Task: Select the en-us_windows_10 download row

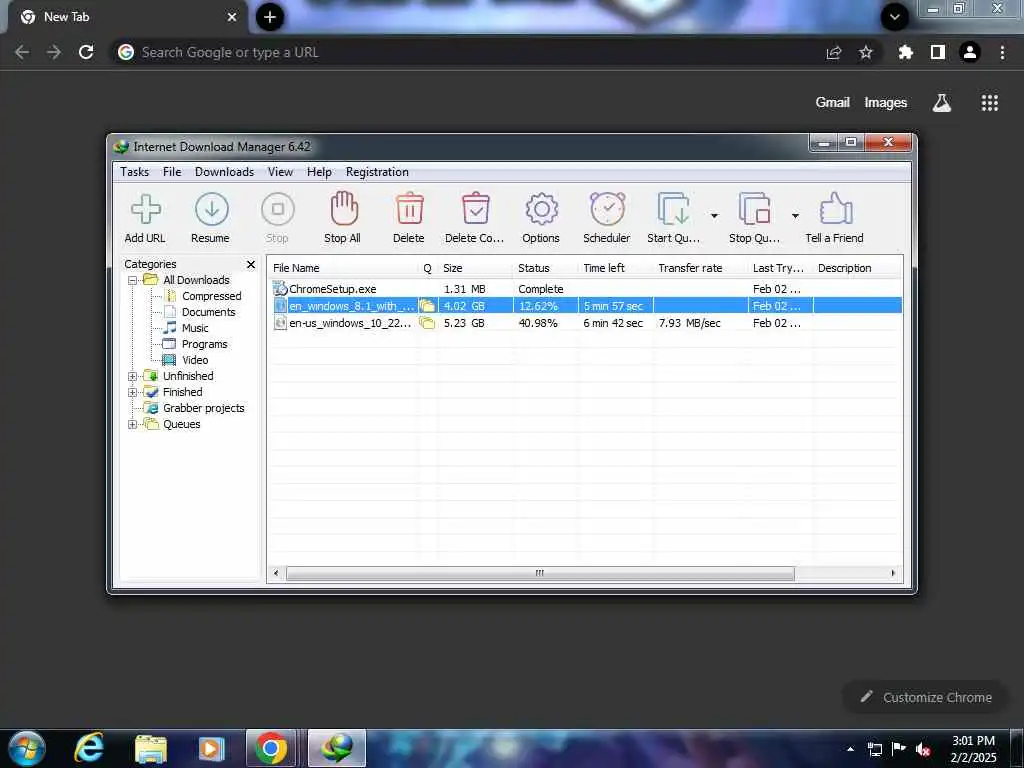Action: 584,323
